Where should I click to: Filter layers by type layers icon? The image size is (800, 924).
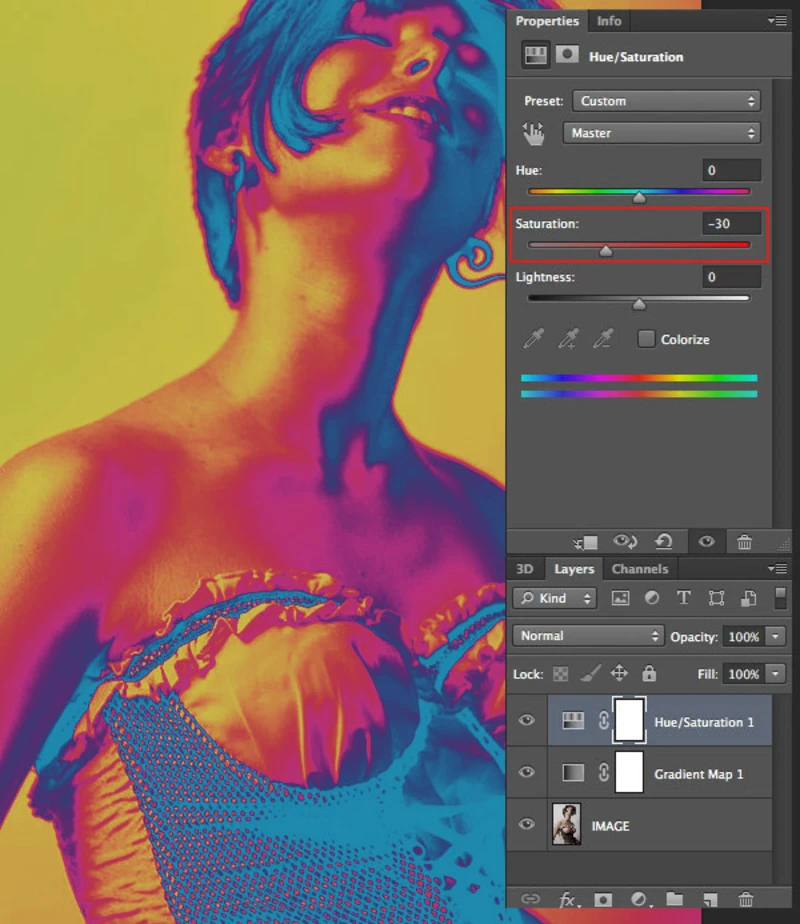point(683,598)
